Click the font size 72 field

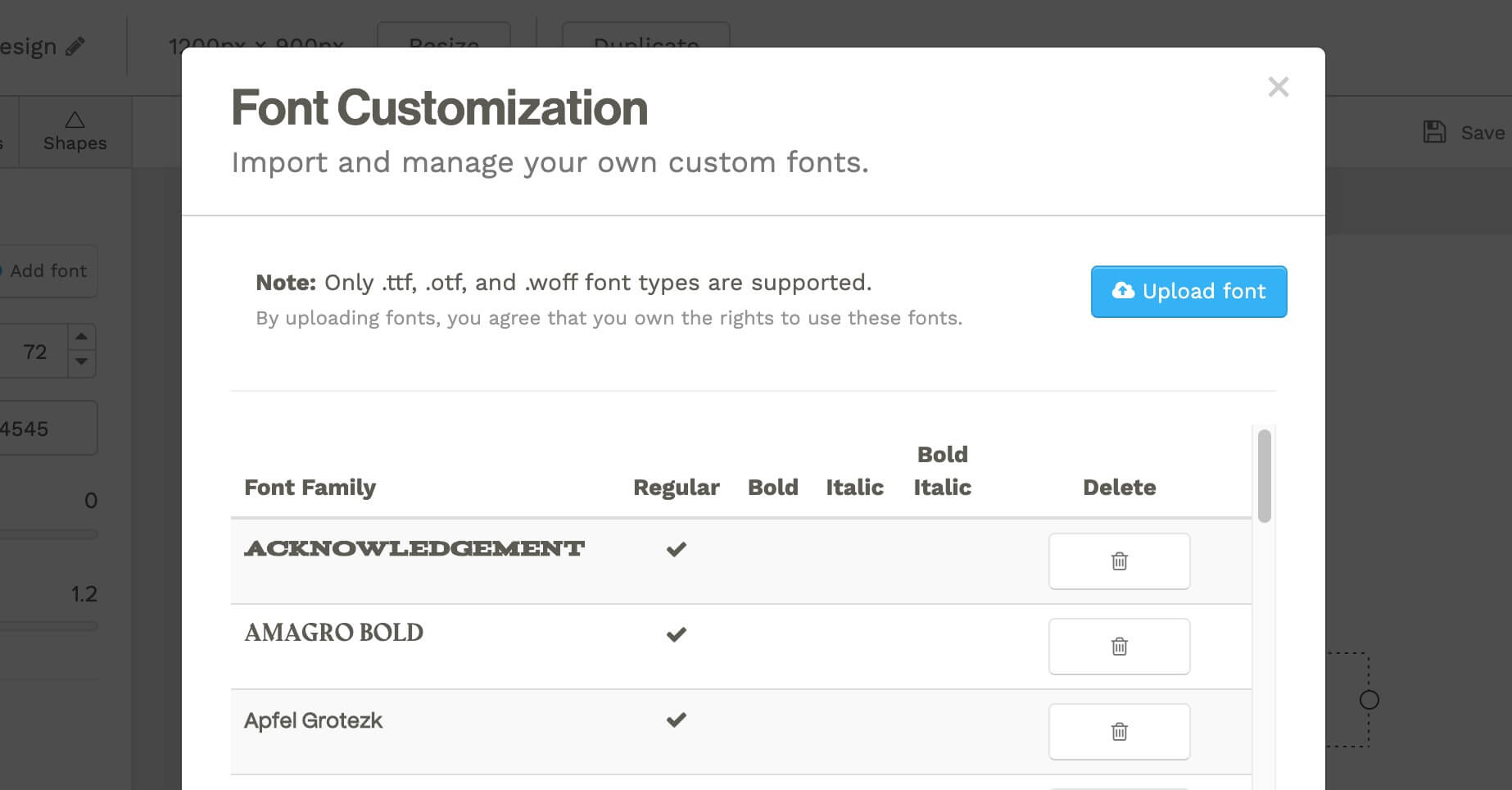34,352
